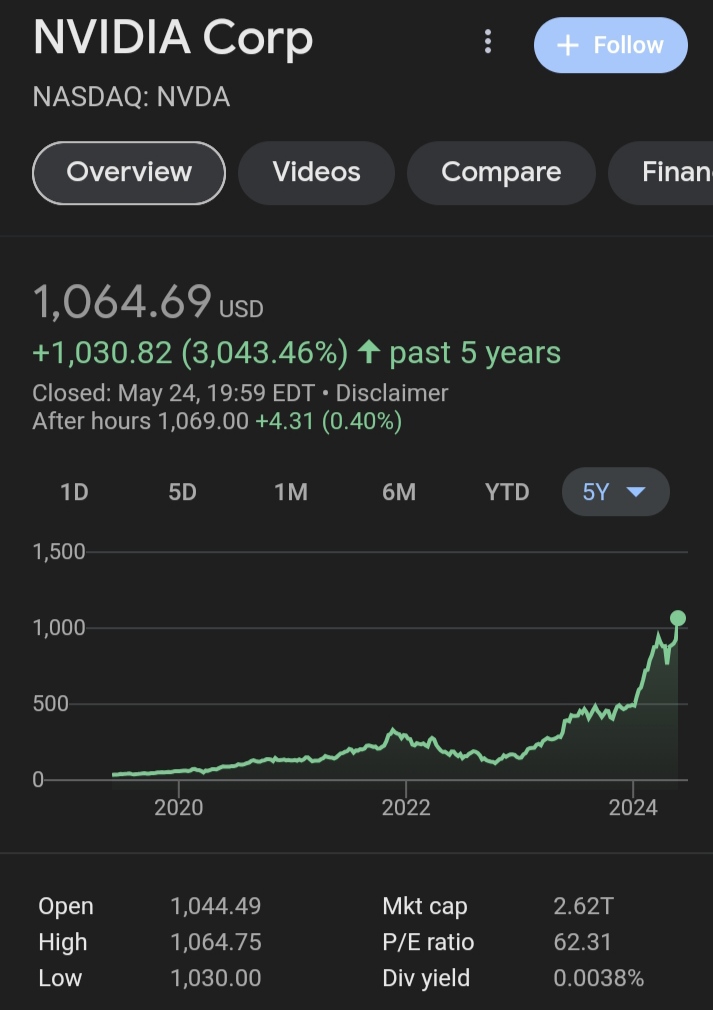Click the Mkt cap value 2.62T
The height and width of the screenshot is (1010, 713).
(x=583, y=907)
